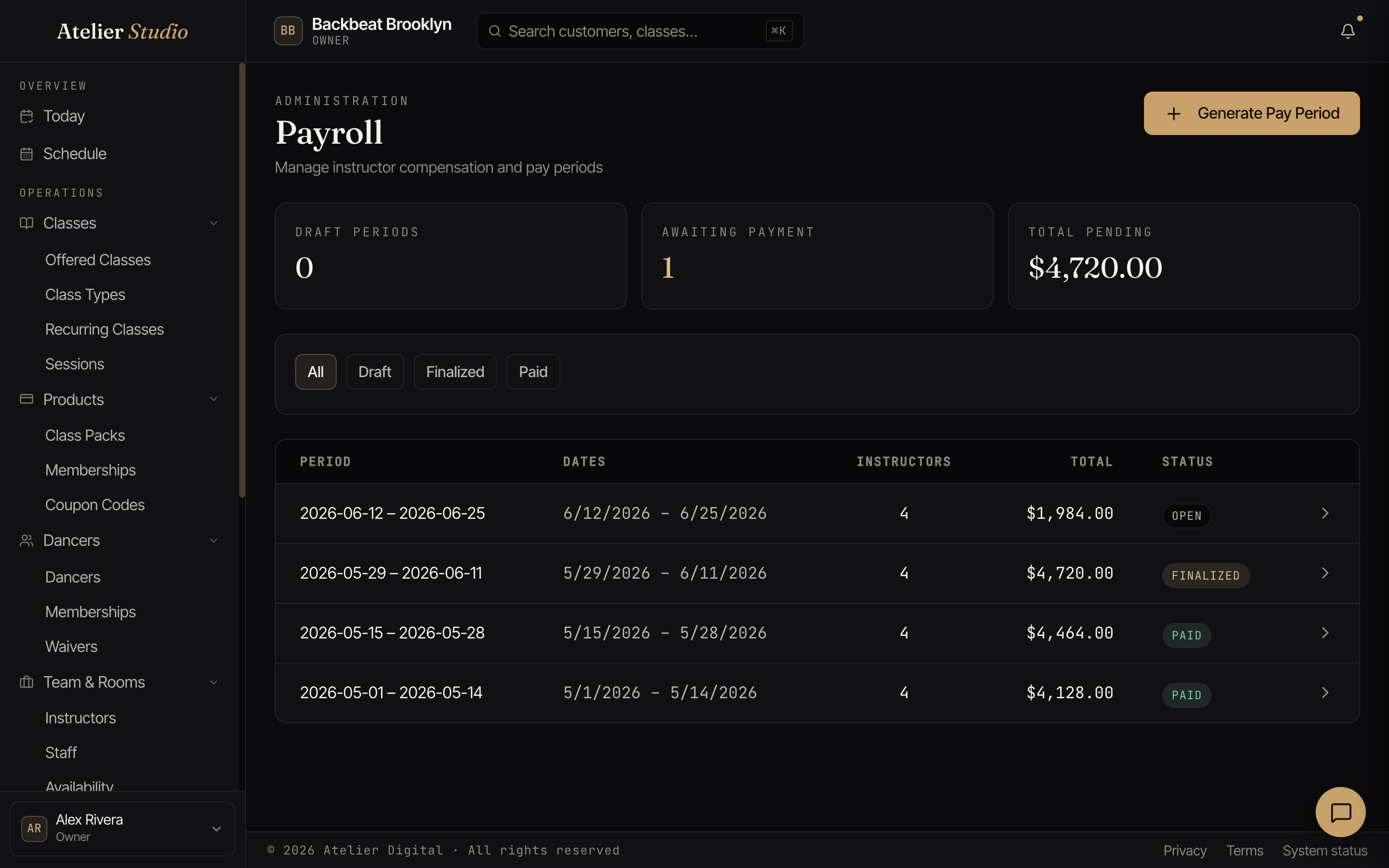Click the Atelier Studio logo

coord(122,31)
